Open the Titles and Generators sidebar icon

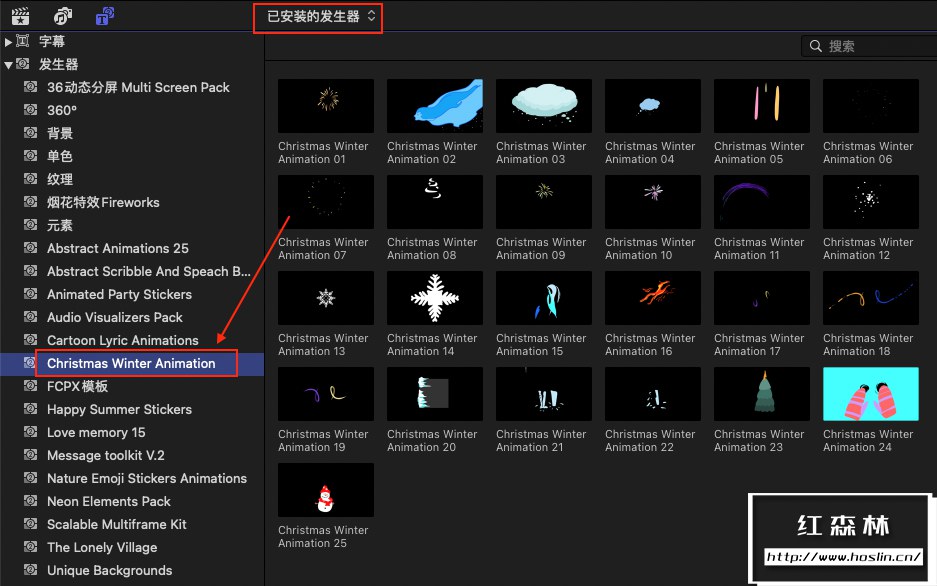point(105,16)
